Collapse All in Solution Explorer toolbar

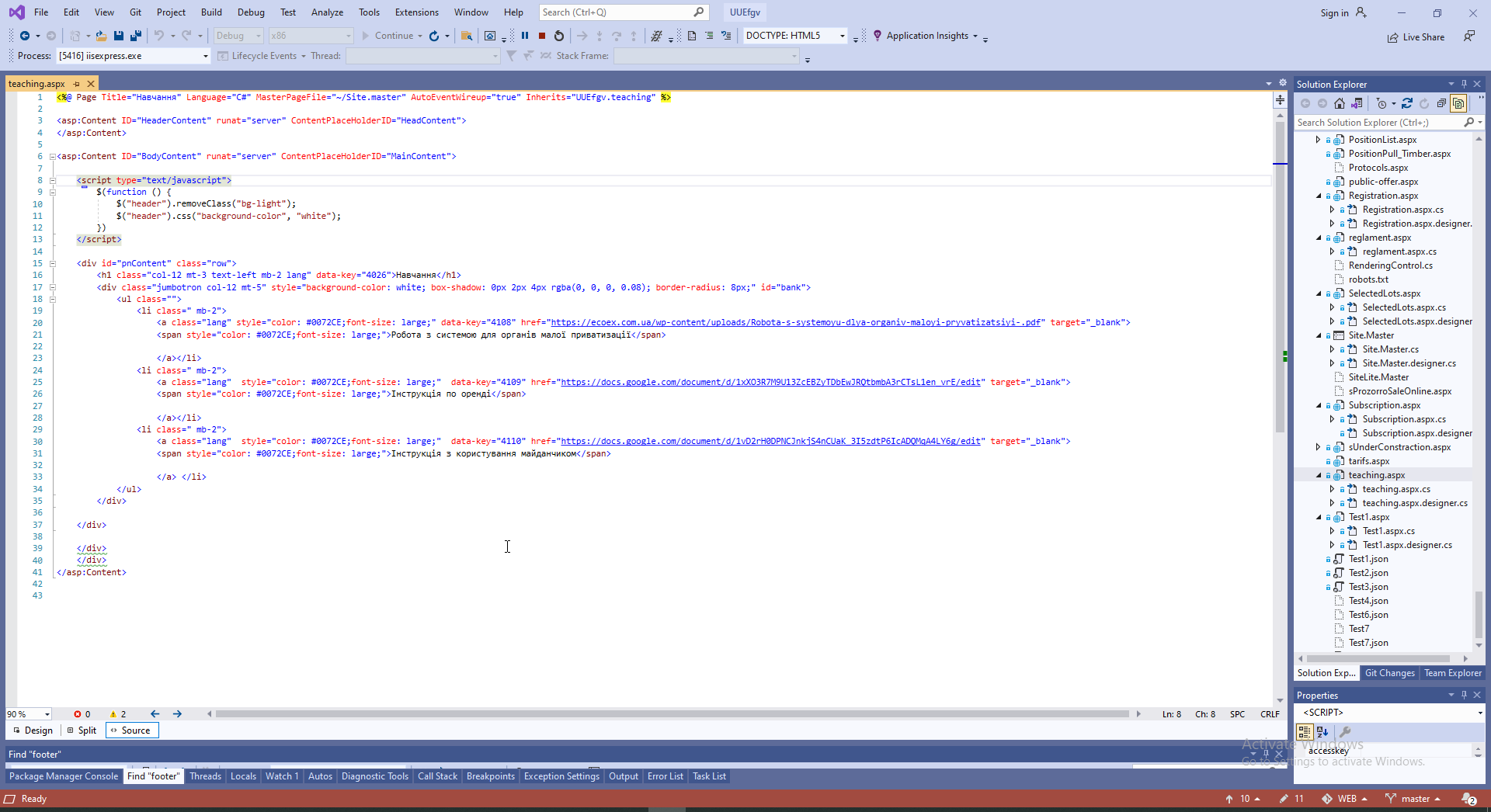tap(1441, 103)
